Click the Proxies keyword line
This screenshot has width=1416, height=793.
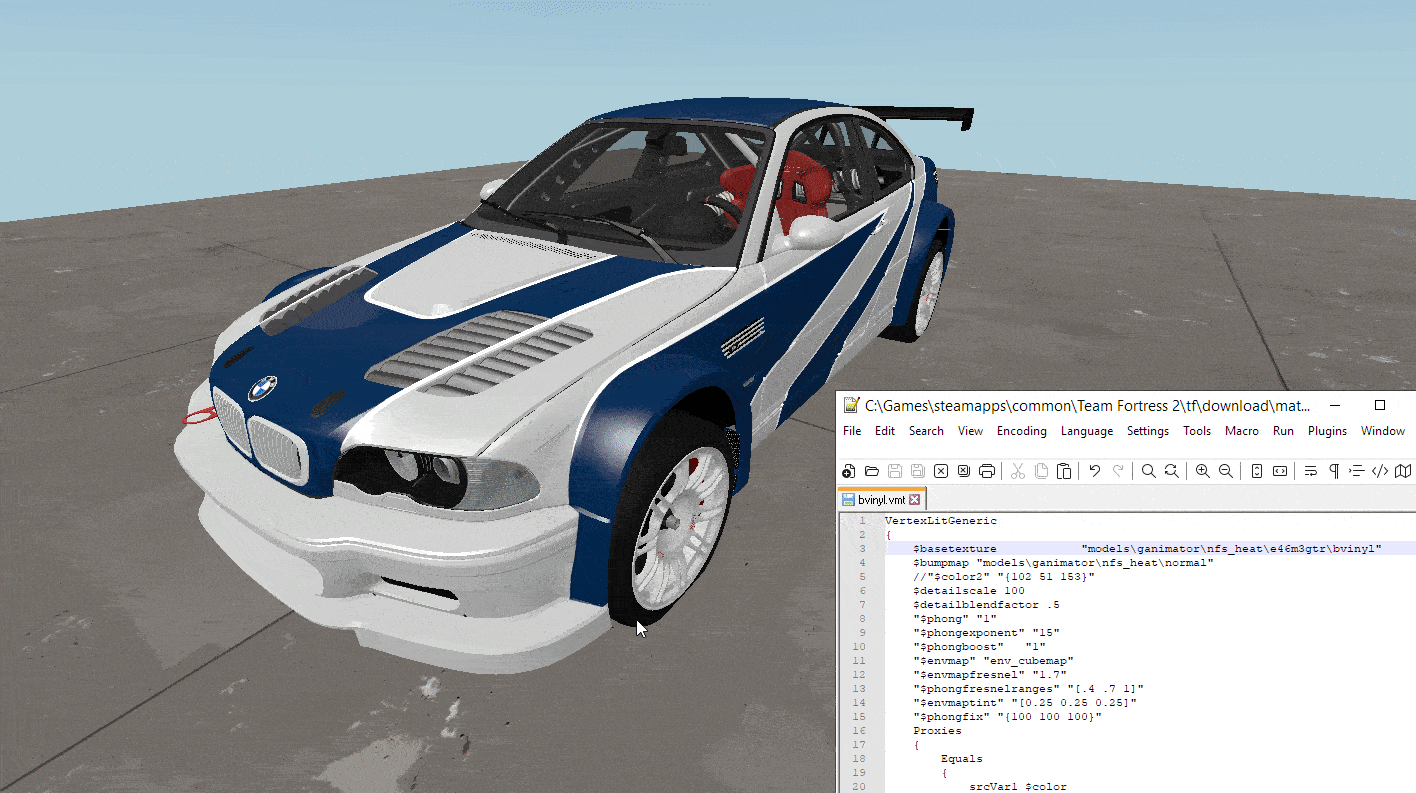pos(937,730)
